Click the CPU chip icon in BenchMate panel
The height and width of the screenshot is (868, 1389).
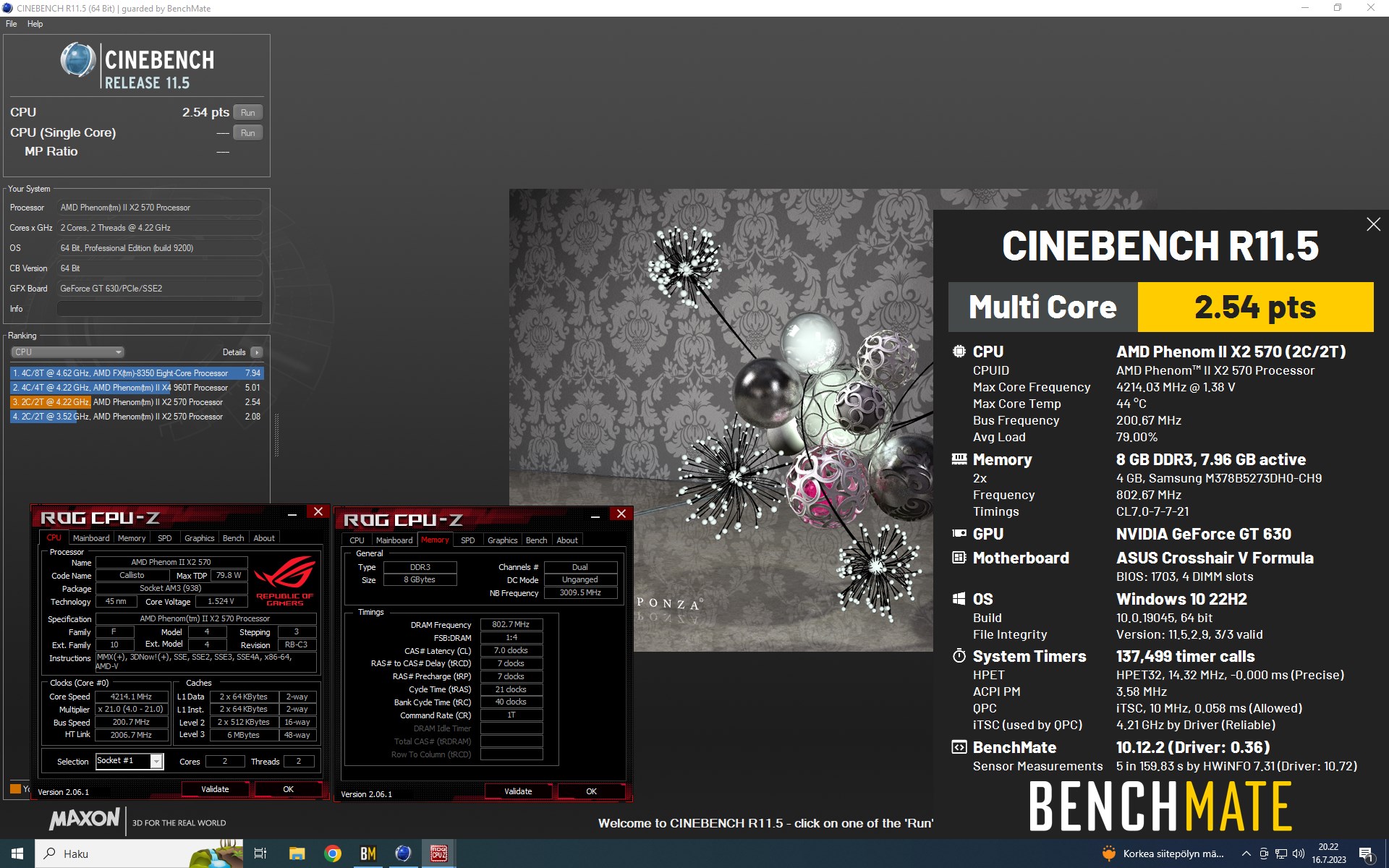coord(959,352)
